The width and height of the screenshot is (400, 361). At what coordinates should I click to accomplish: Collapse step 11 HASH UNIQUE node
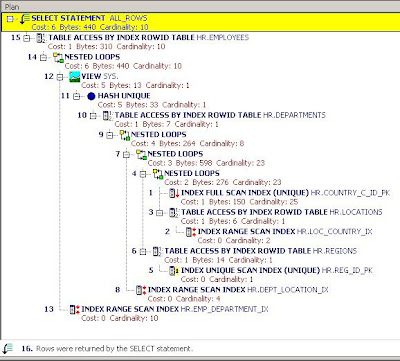click(77, 97)
